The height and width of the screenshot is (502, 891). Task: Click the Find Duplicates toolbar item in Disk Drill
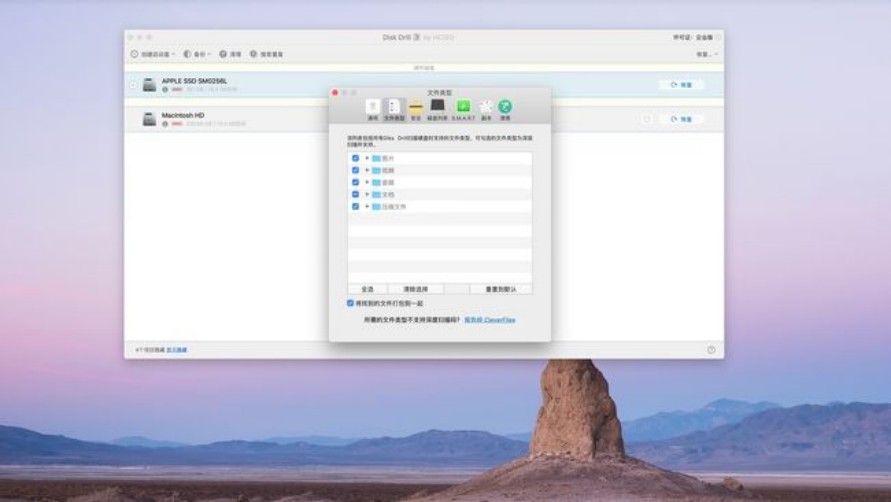click(267, 54)
